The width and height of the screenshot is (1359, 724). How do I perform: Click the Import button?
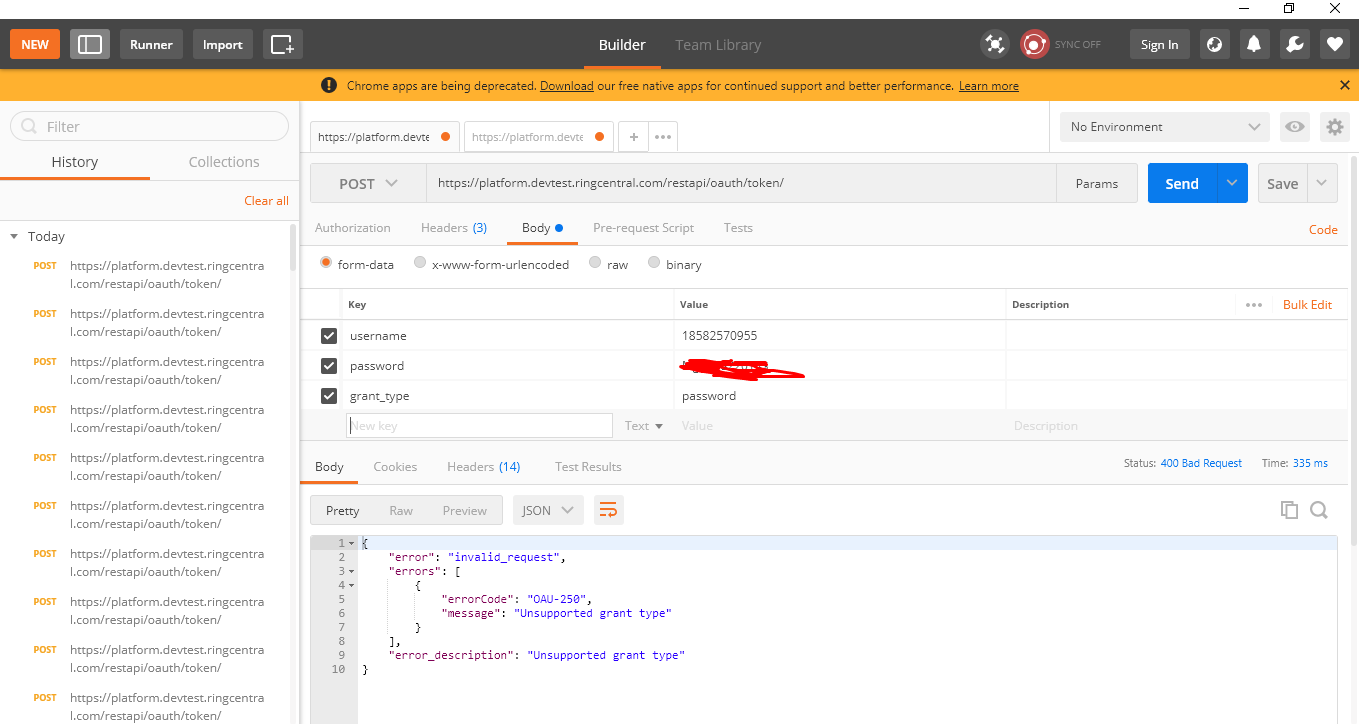[x=223, y=44]
